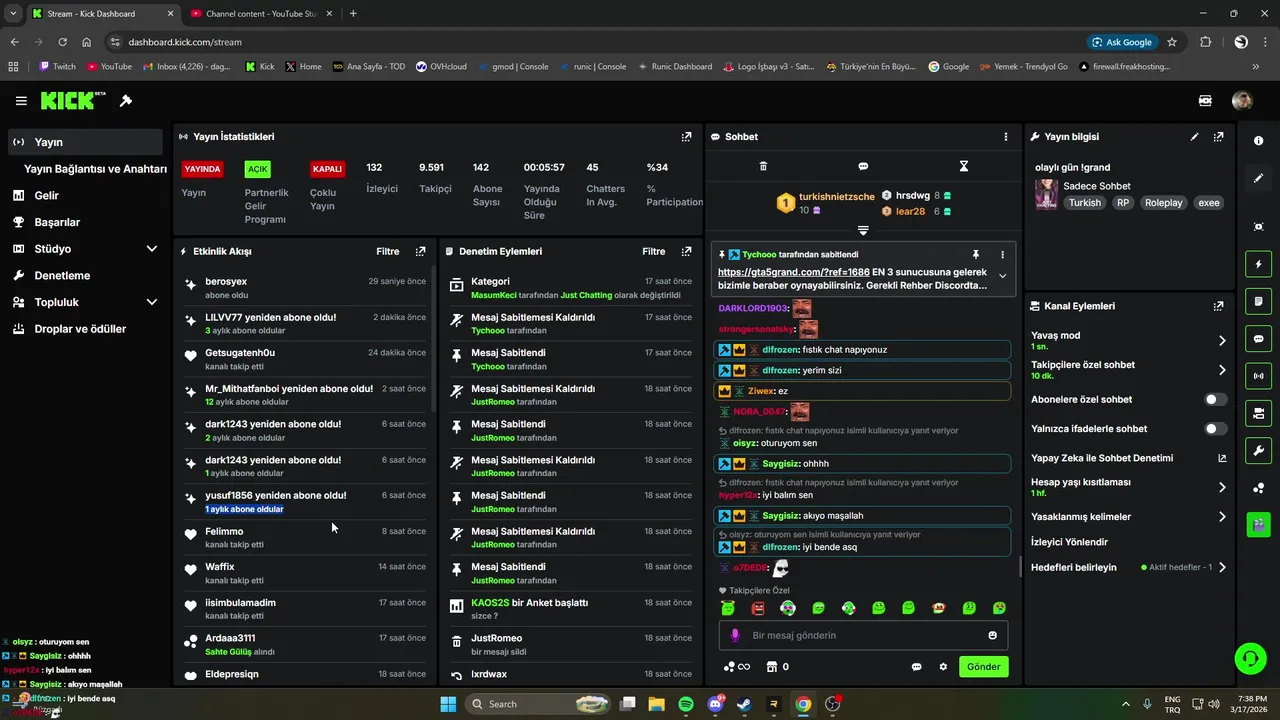Expand the Topluluk sidebar section
Screen dimensions: 1280x720
coord(152,302)
